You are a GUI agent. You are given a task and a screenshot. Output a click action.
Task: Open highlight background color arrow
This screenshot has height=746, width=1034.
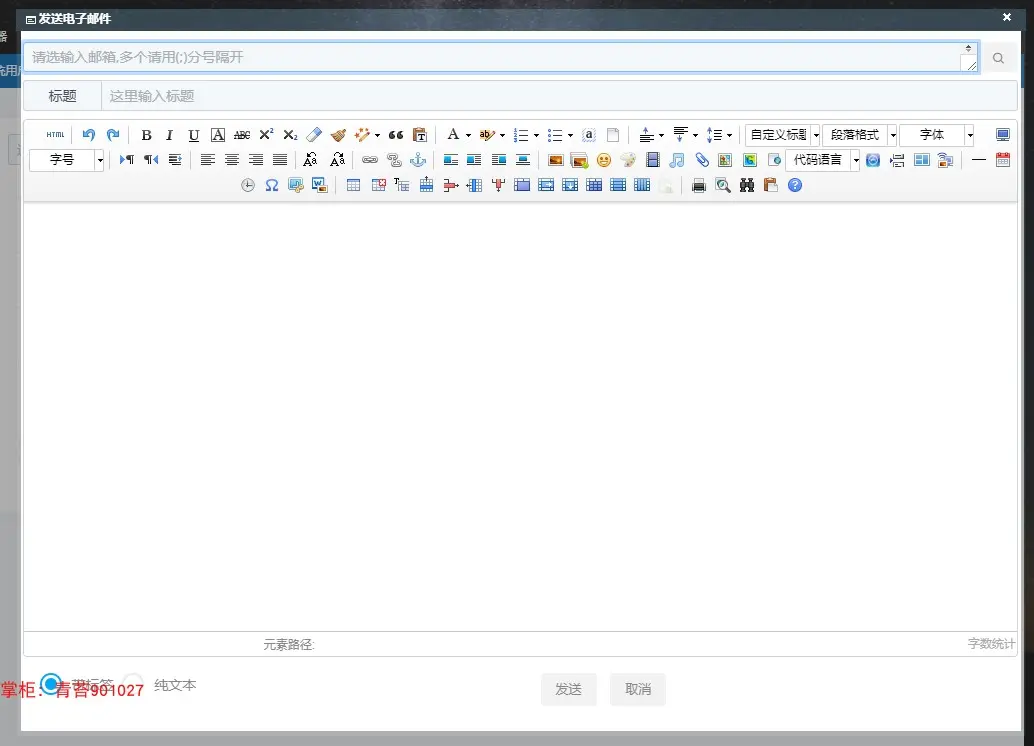coord(502,135)
